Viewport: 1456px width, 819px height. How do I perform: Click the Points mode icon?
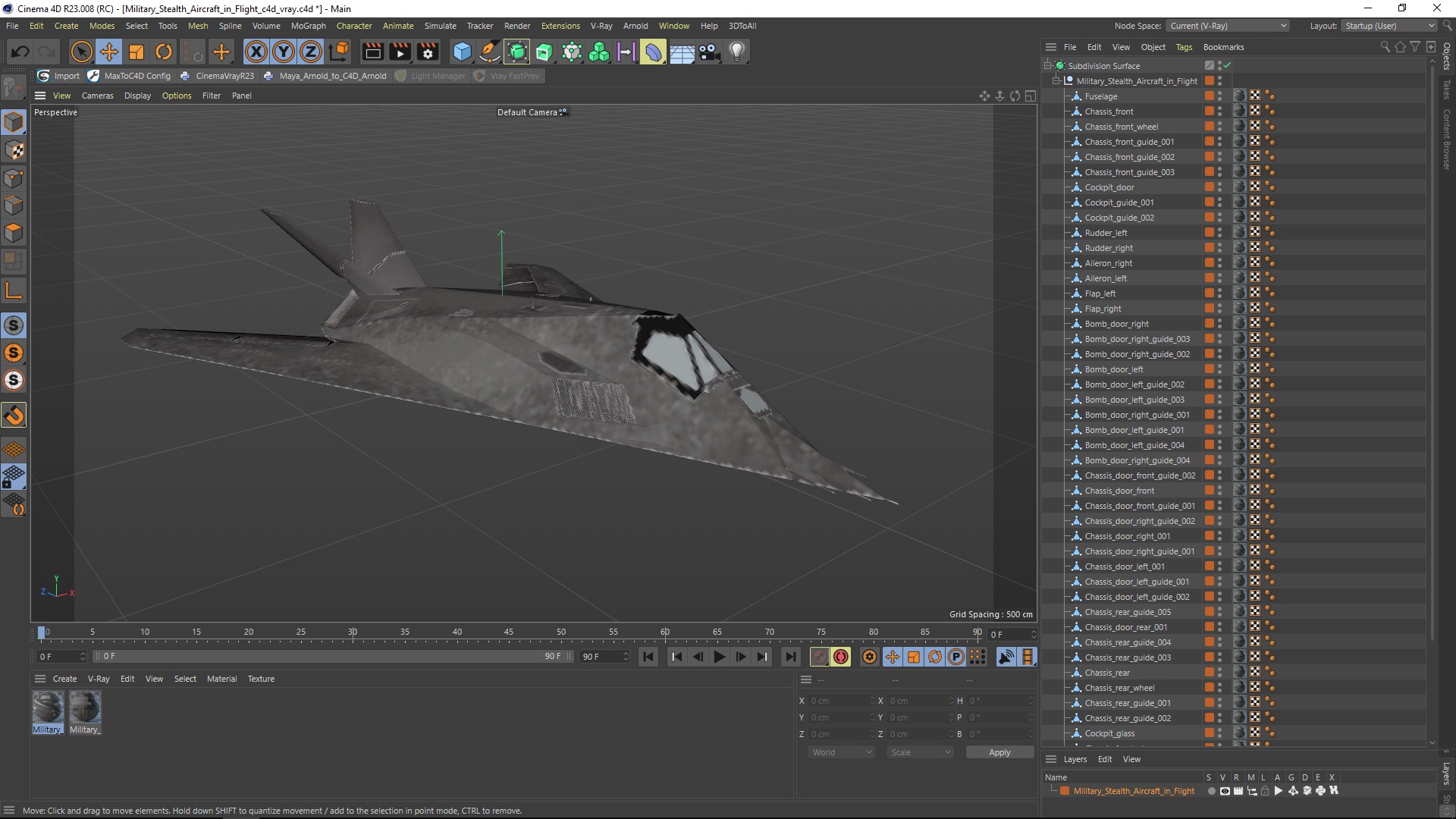[x=14, y=177]
